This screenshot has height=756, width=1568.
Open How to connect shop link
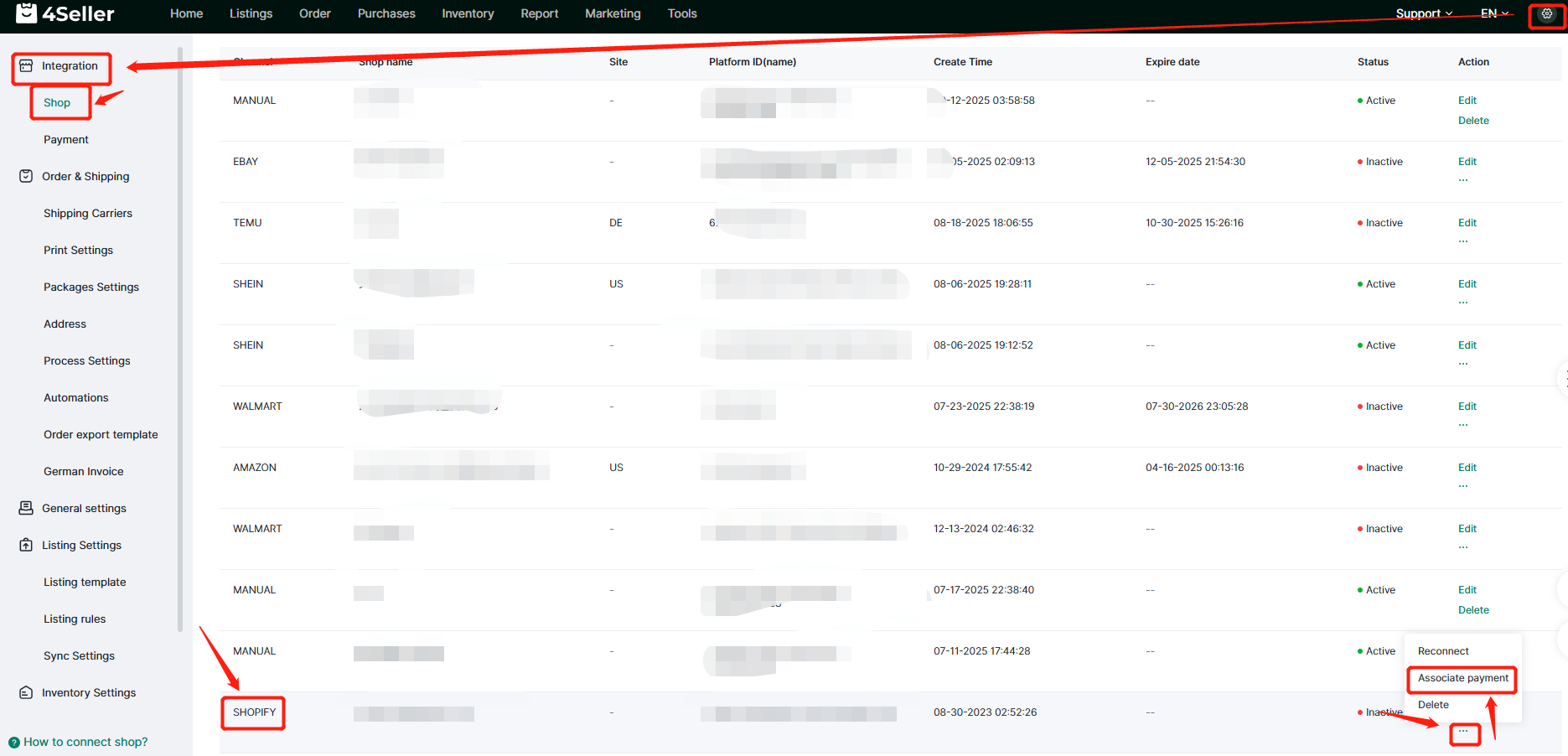[x=85, y=742]
